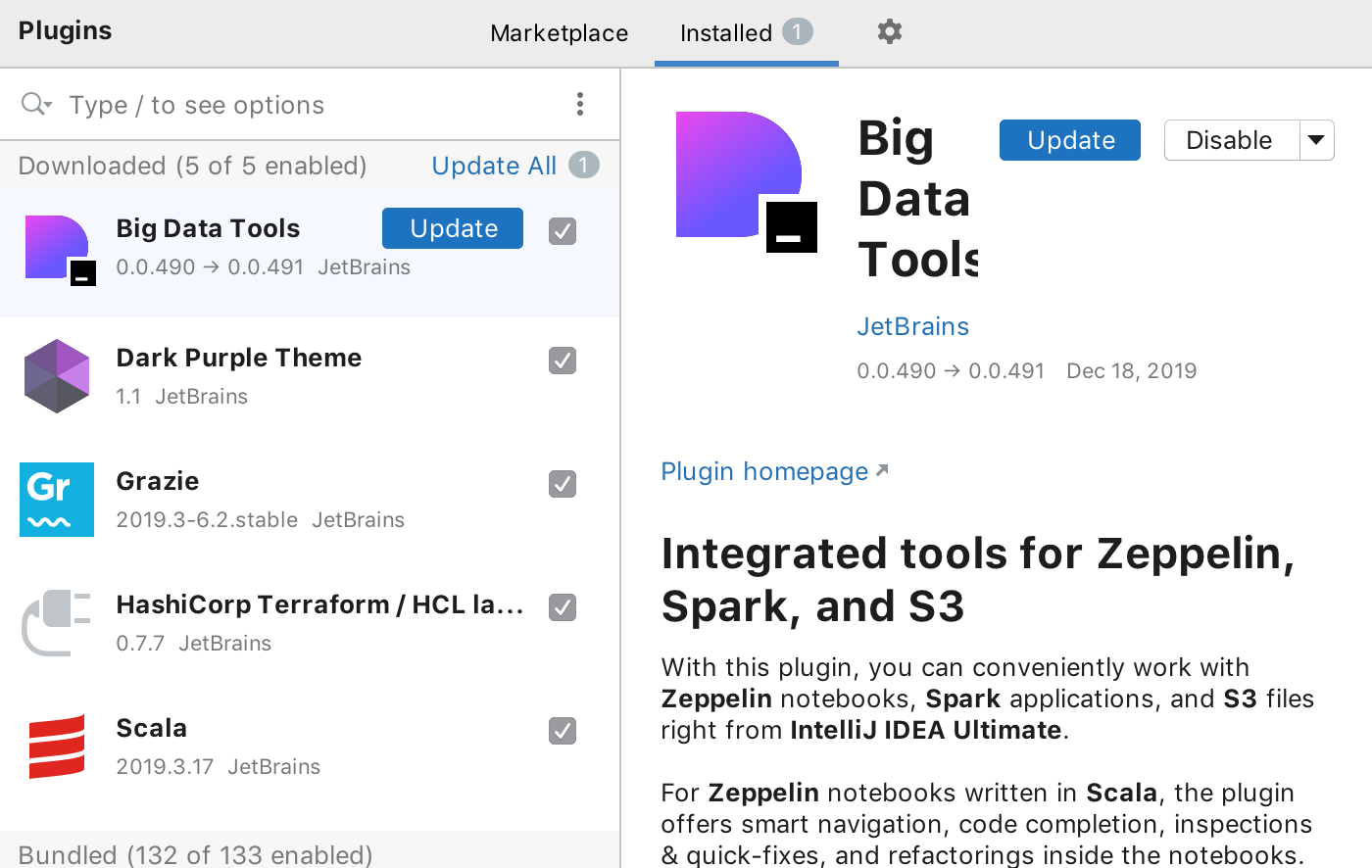1372x868 pixels.
Task: Toggle HashiCorp Terraform plugin checkbox
Action: point(563,607)
